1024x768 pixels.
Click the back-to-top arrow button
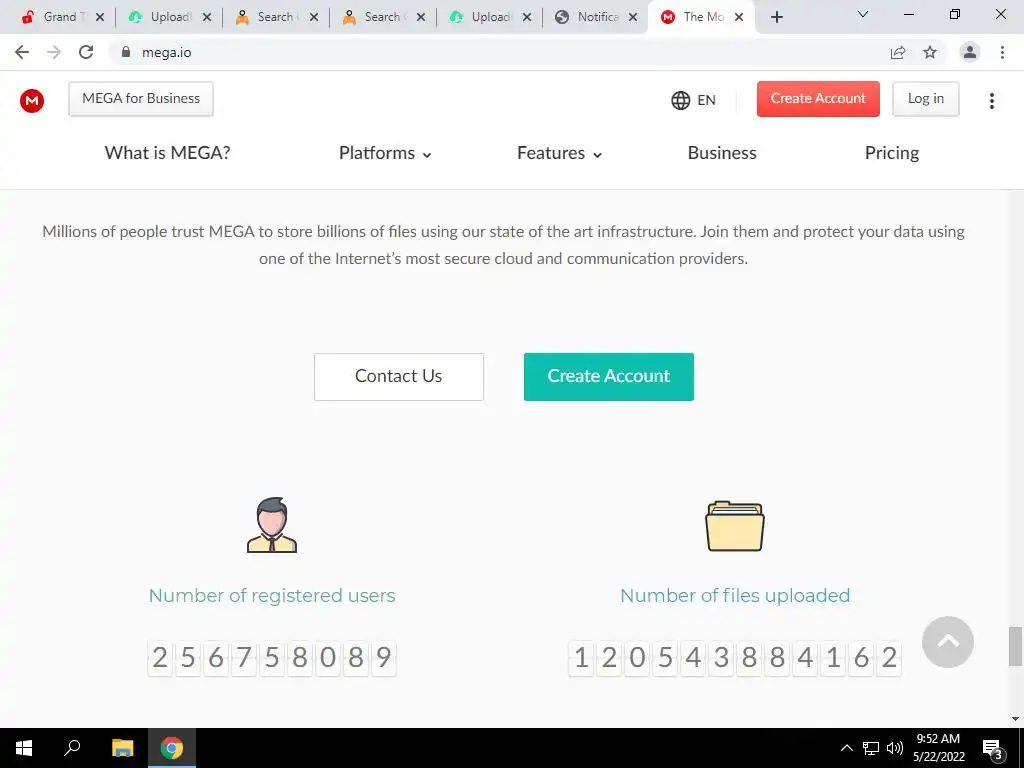point(948,641)
